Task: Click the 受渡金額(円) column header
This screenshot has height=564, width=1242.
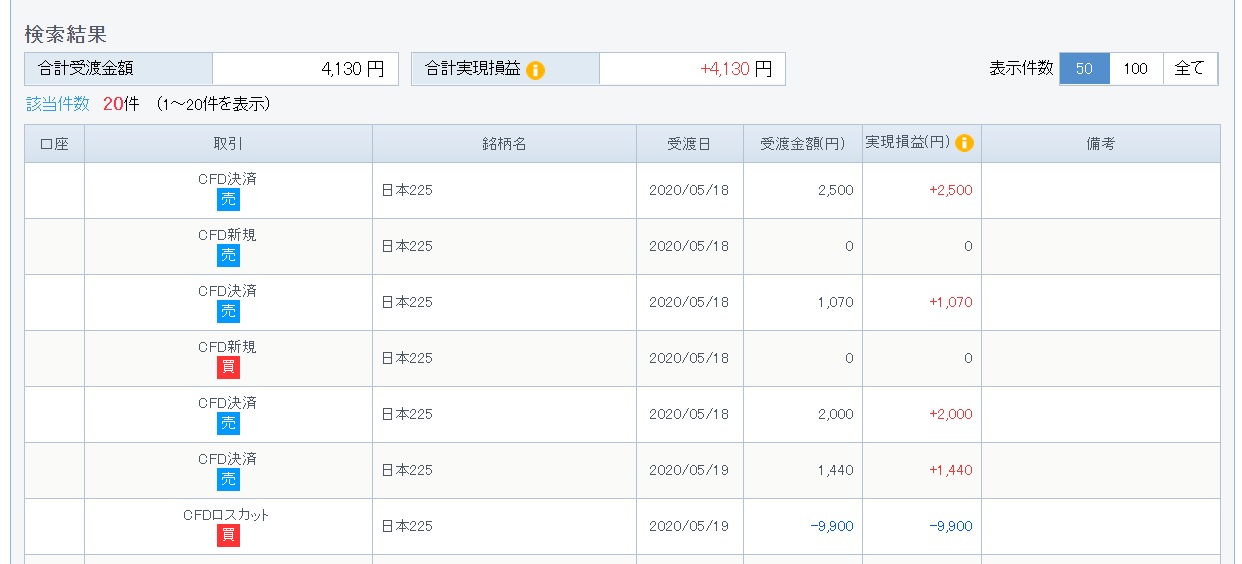Action: (x=802, y=144)
